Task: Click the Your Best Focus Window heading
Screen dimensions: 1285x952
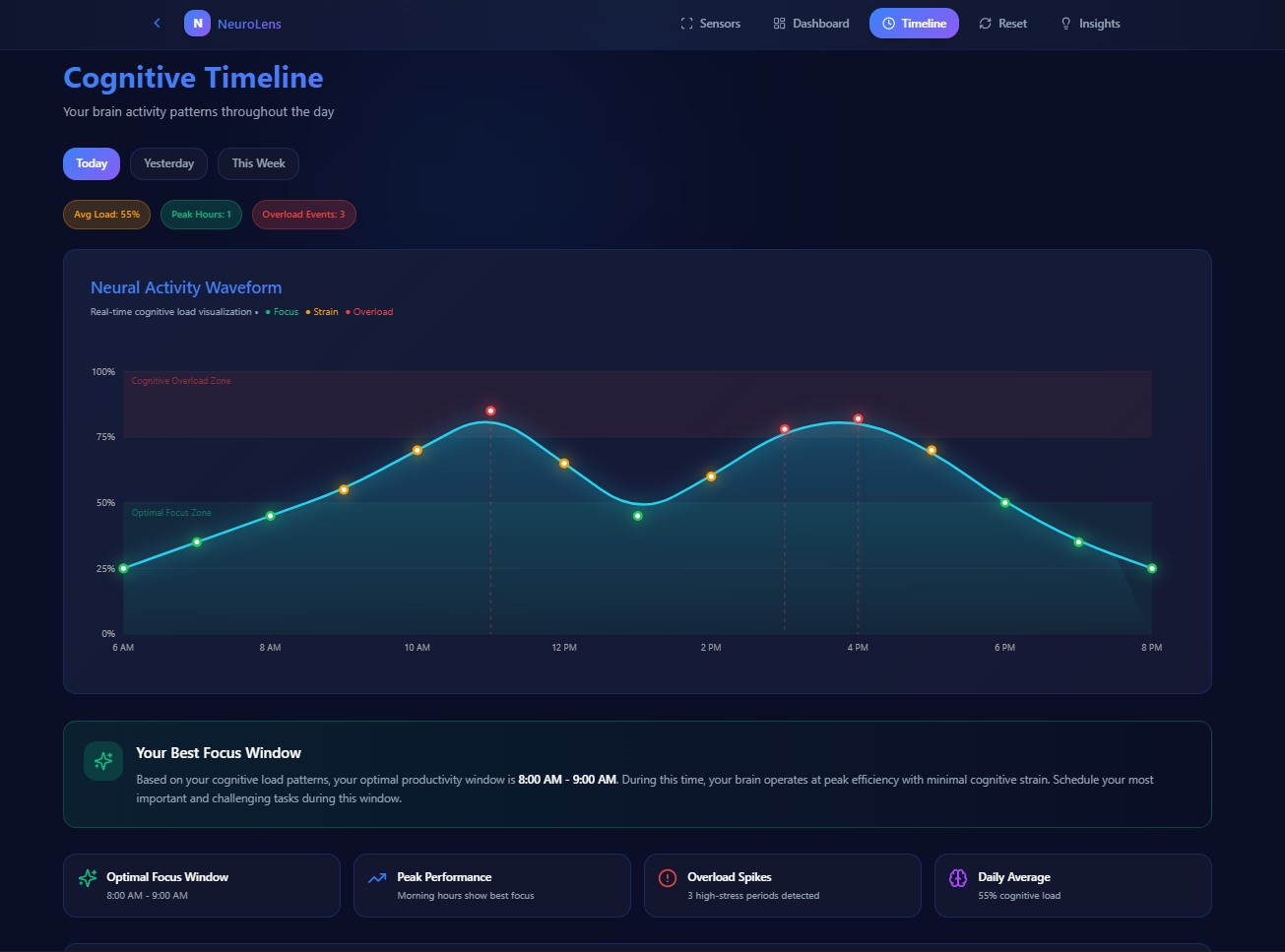Action: [219, 753]
